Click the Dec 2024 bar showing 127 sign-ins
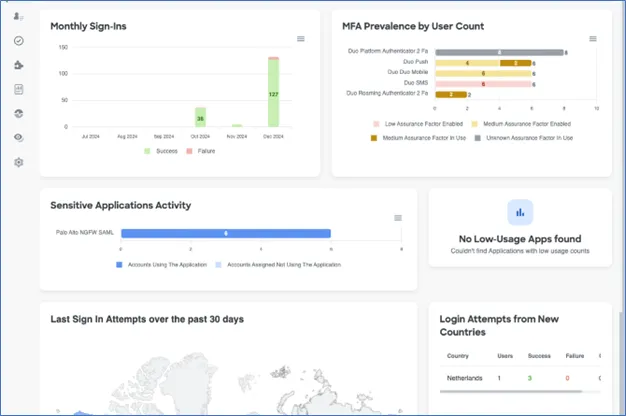 (x=273, y=94)
